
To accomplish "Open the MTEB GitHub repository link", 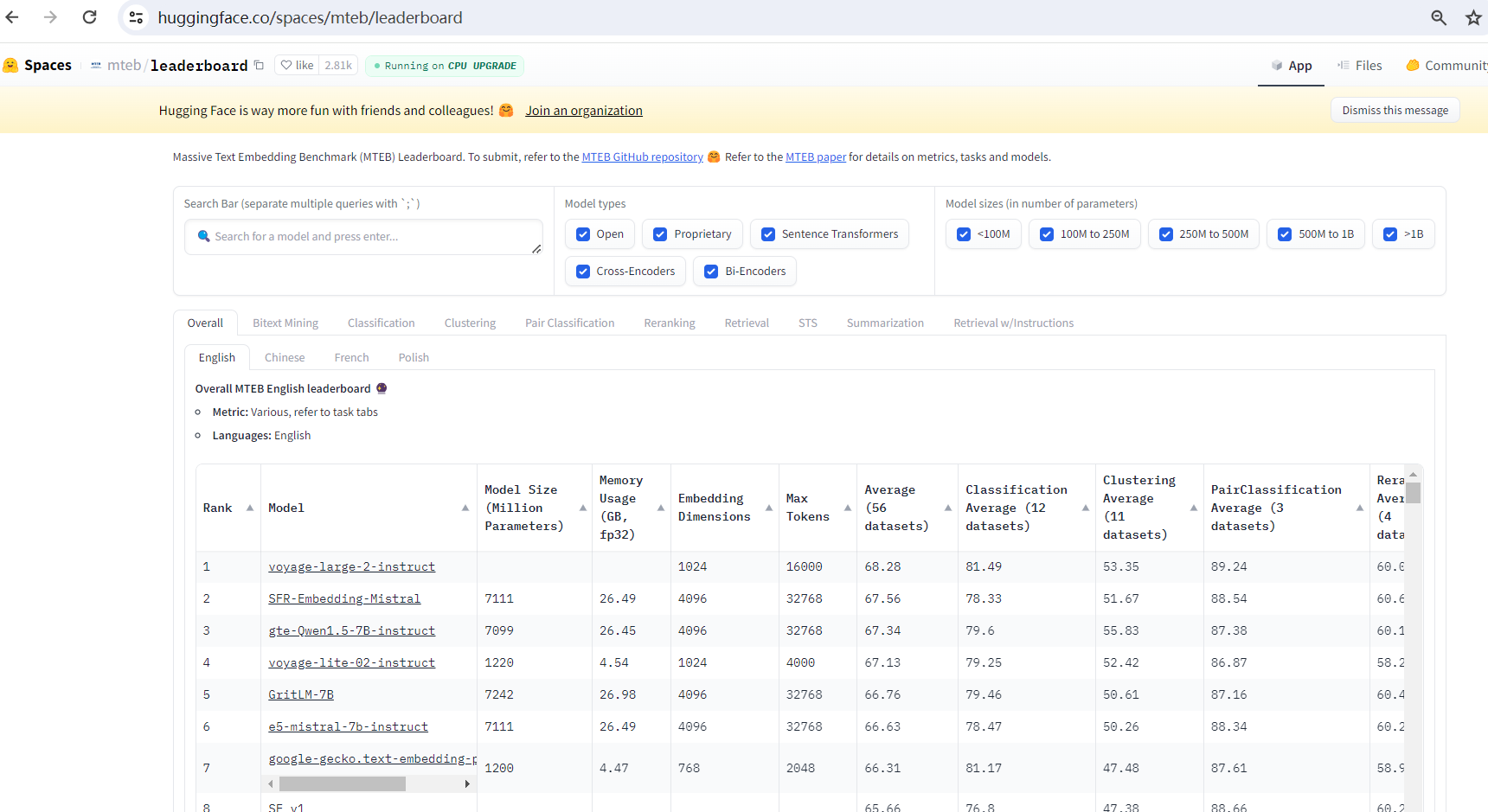I will 642,157.
